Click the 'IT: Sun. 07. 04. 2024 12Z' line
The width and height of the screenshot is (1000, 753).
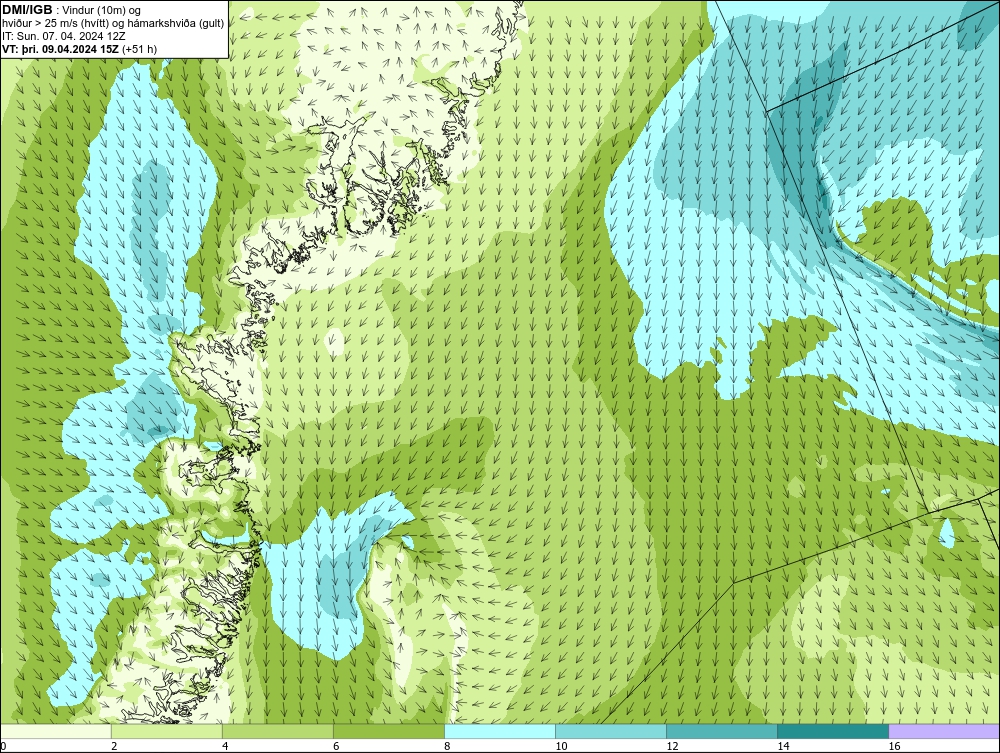tap(64, 36)
